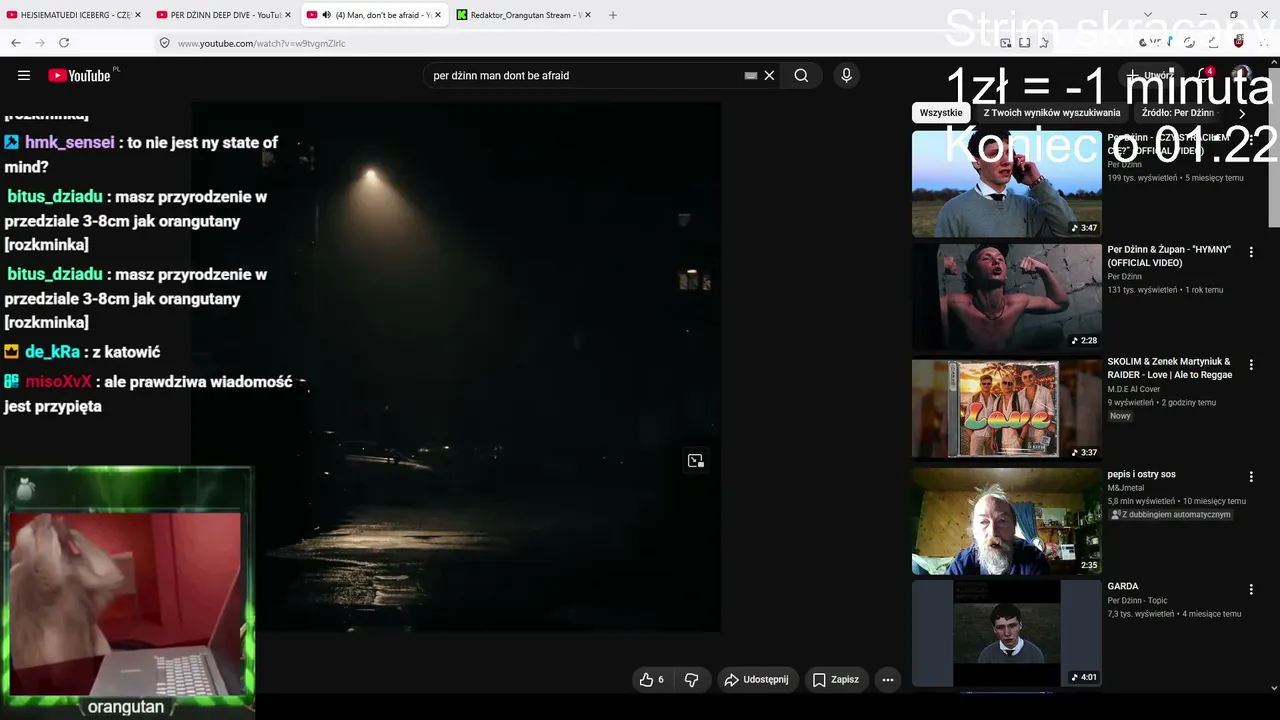Viewport: 1280px width, 720px height.
Task: Open M&Jmetal channel link
Action: click(x=1124, y=488)
